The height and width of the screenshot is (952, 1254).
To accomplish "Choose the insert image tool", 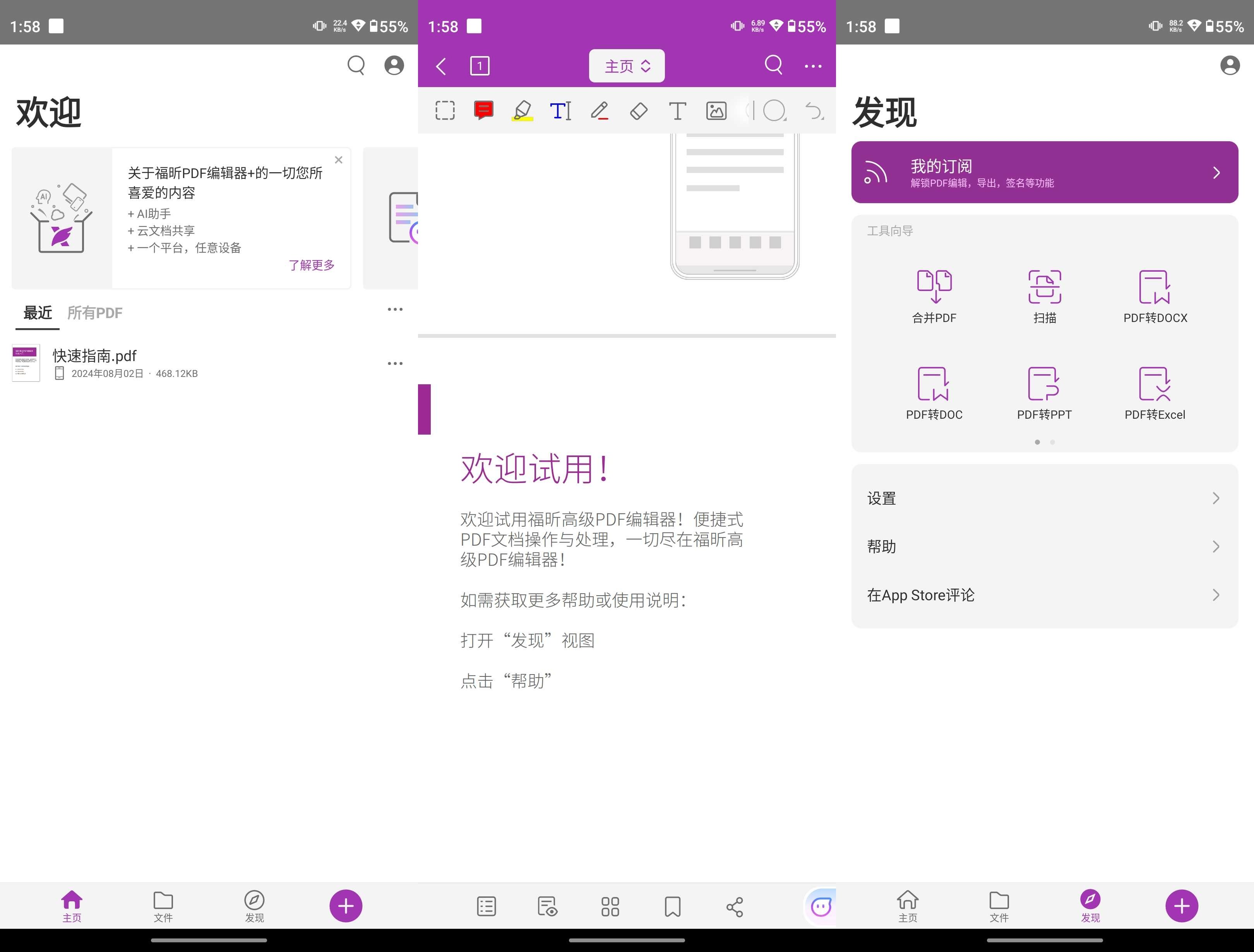I will (x=716, y=111).
